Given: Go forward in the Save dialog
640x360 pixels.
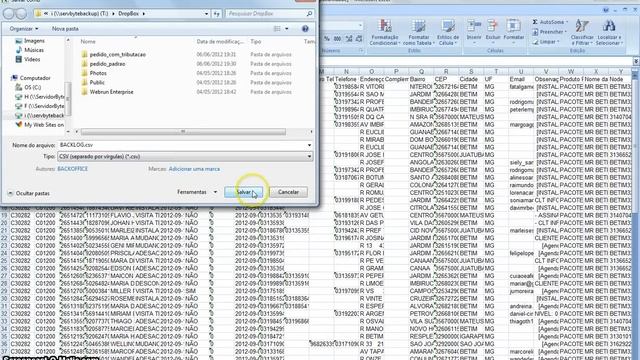Looking at the screenshot, I should (x=21, y=13).
